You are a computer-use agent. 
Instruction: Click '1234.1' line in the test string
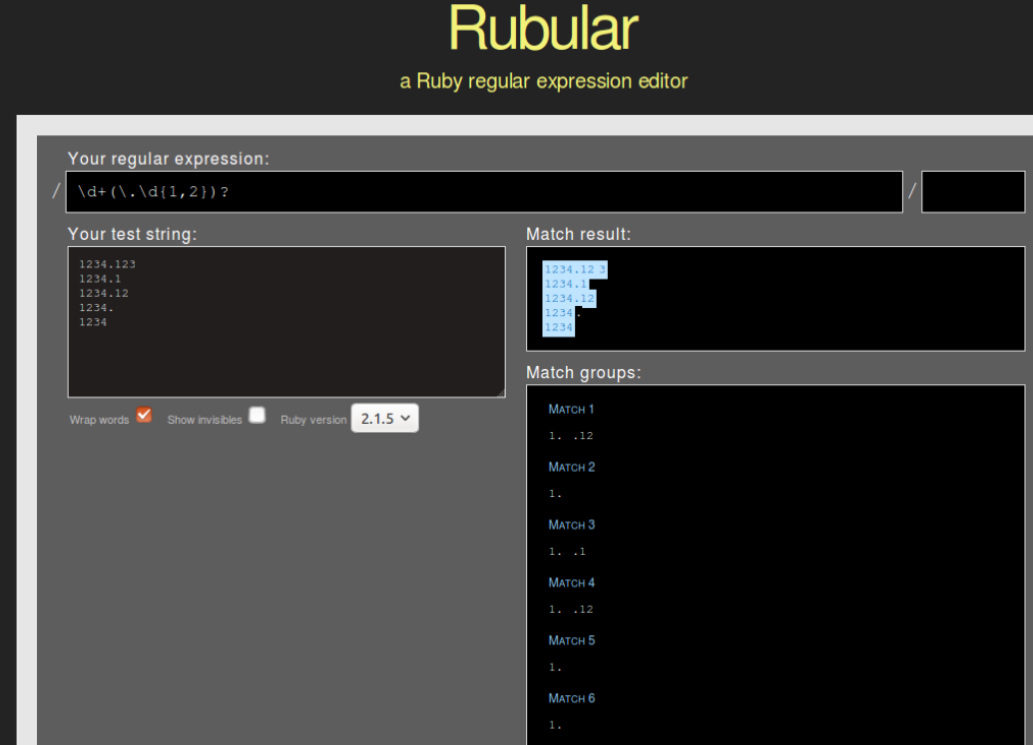click(100, 279)
